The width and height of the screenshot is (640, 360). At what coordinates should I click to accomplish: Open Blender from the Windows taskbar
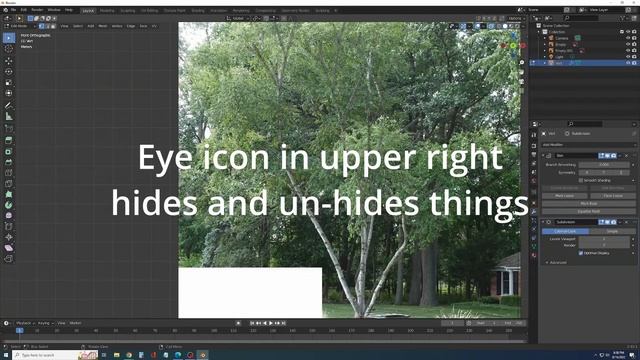click(203, 355)
